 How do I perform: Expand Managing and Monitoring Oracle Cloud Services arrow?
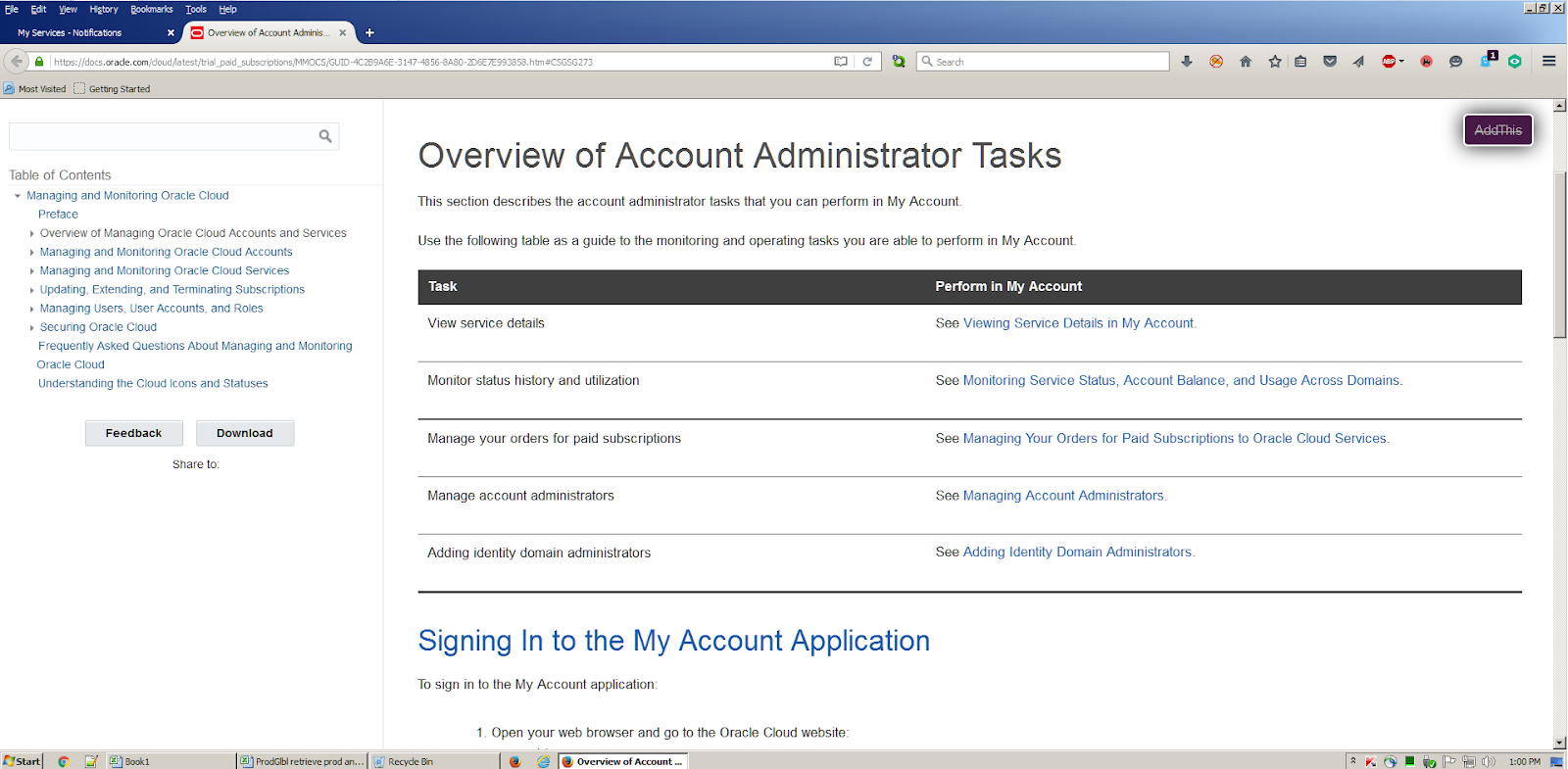(31, 271)
